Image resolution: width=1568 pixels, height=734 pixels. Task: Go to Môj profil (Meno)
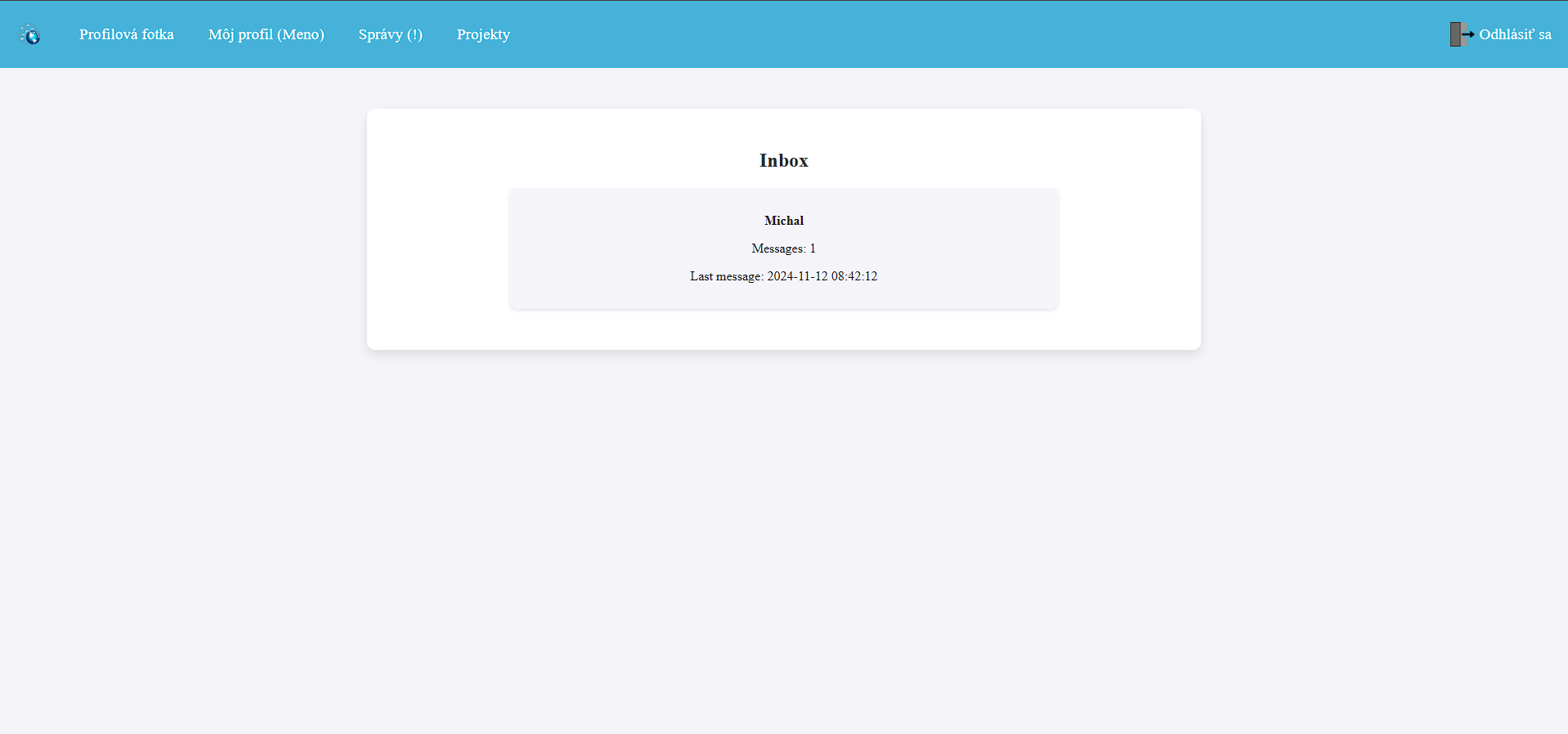tap(267, 34)
